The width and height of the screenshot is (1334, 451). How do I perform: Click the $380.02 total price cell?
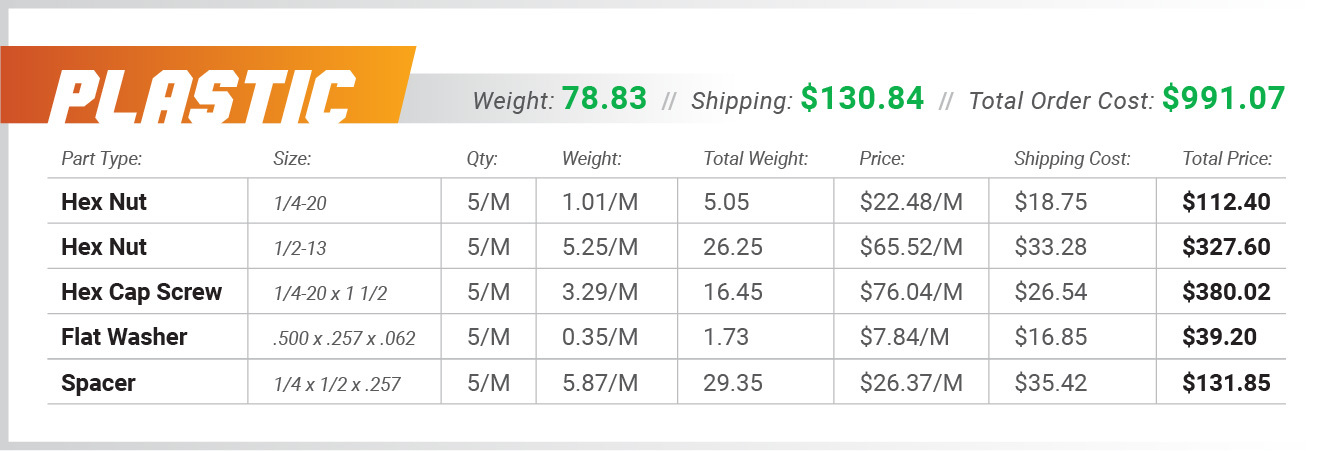[1226, 292]
